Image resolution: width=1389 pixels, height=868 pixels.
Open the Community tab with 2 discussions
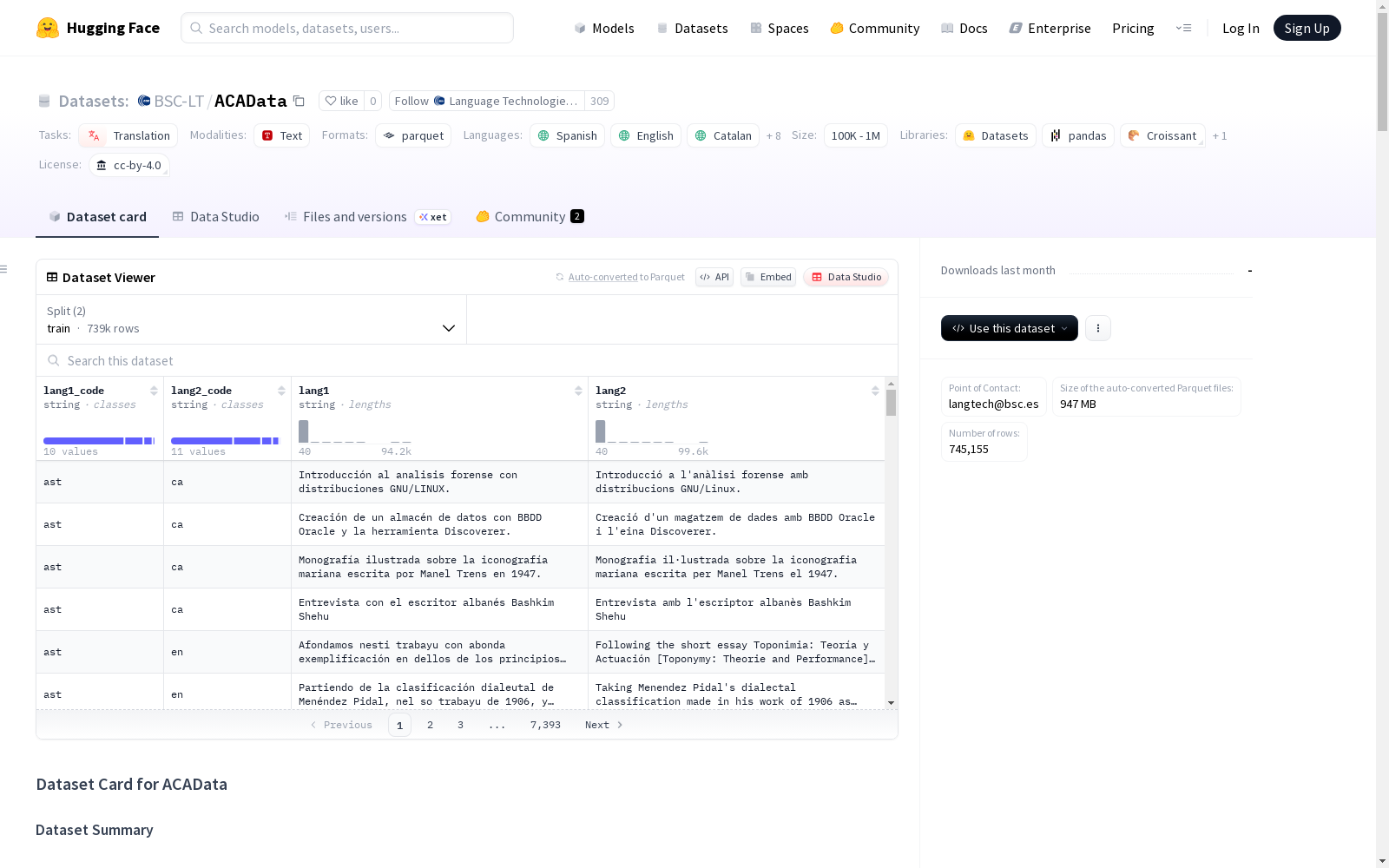click(530, 217)
